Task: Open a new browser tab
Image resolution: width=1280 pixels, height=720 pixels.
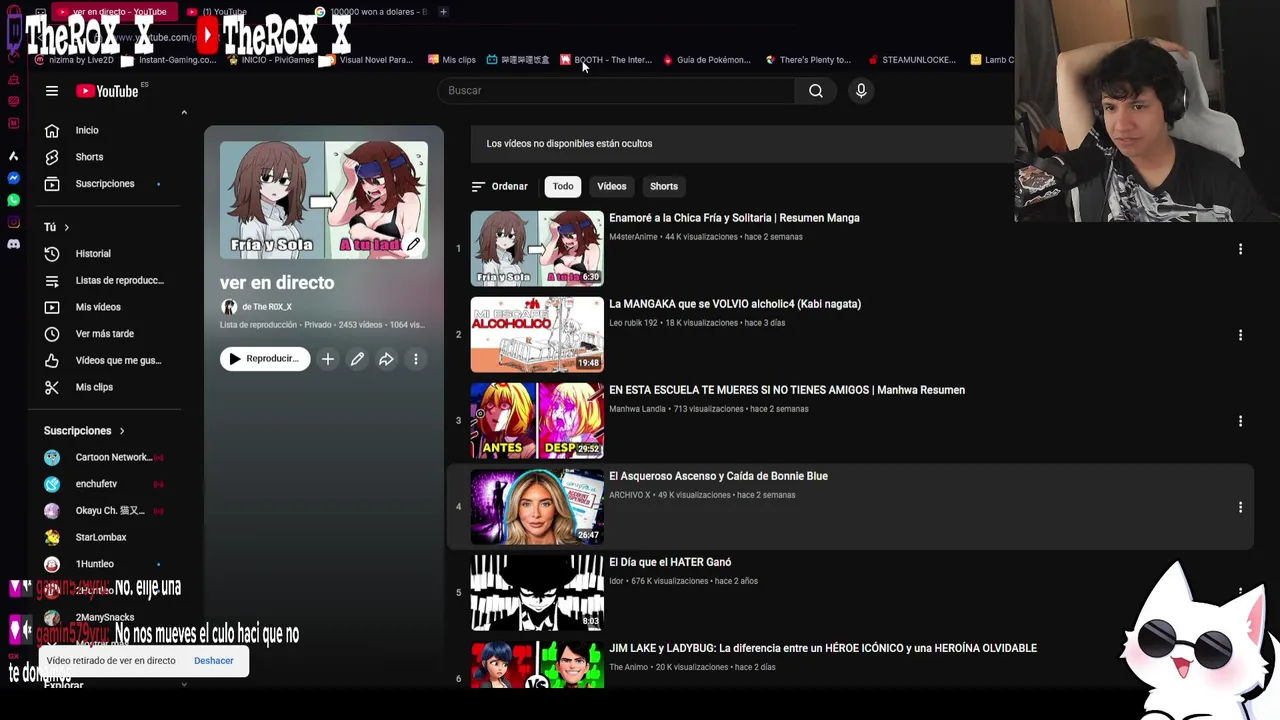Action: point(443,12)
